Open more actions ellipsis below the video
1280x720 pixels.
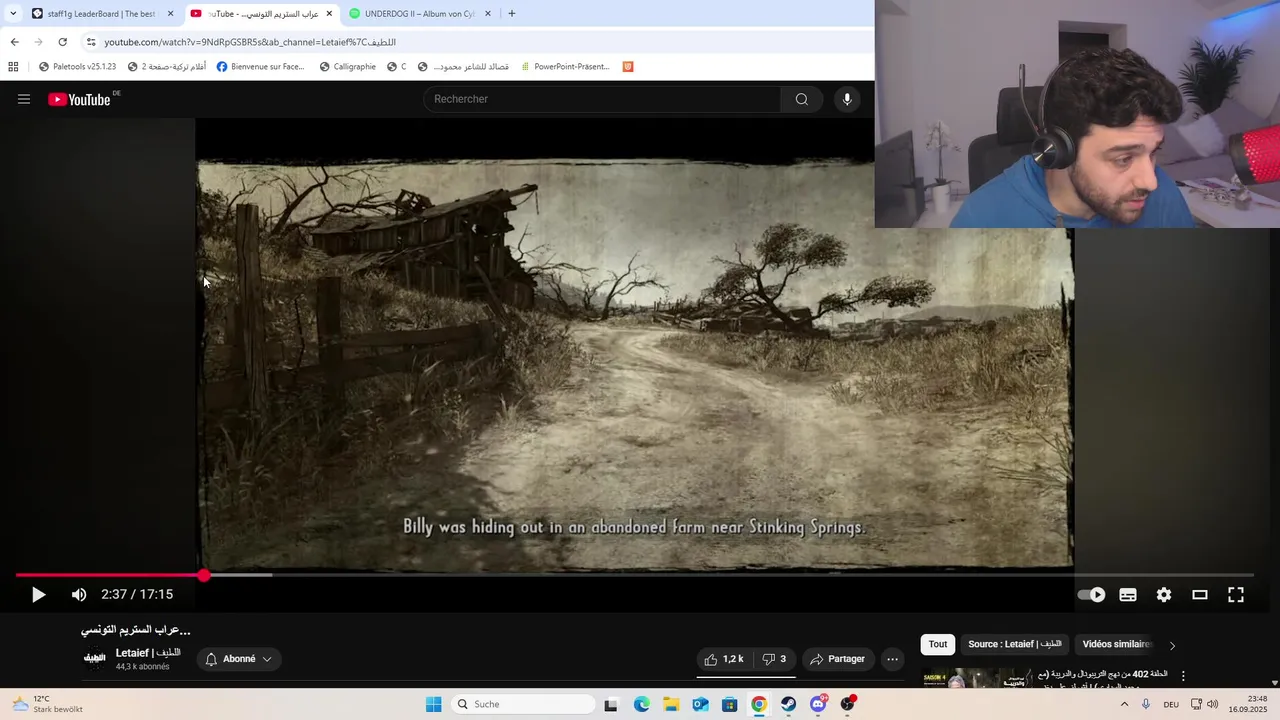(892, 659)
